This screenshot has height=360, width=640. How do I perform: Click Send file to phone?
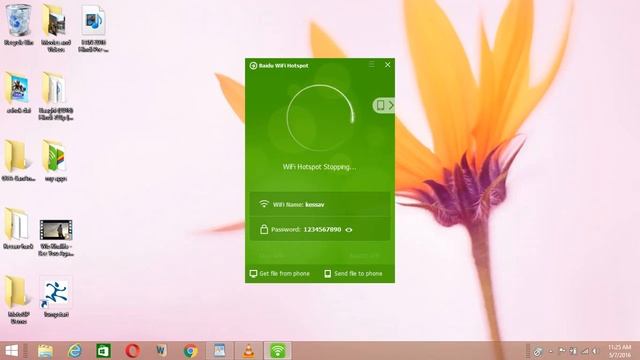353,273
